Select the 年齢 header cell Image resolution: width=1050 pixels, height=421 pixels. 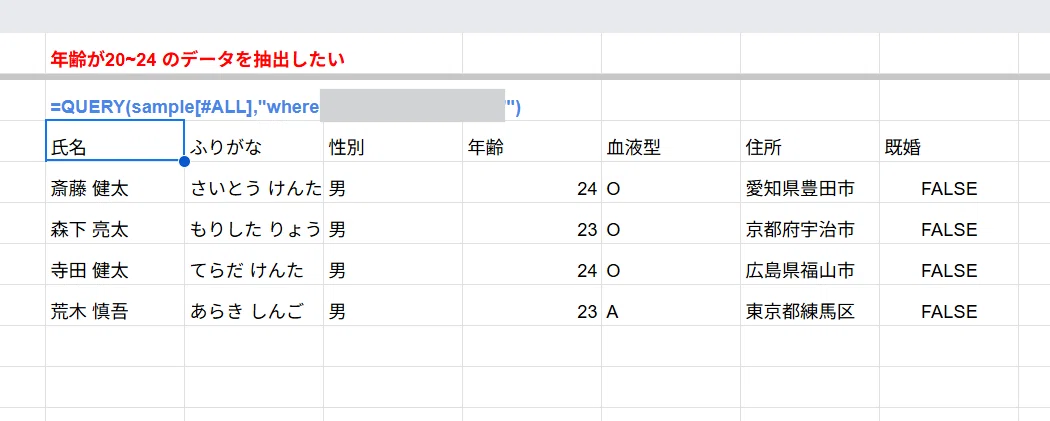(x=532, y=141)
